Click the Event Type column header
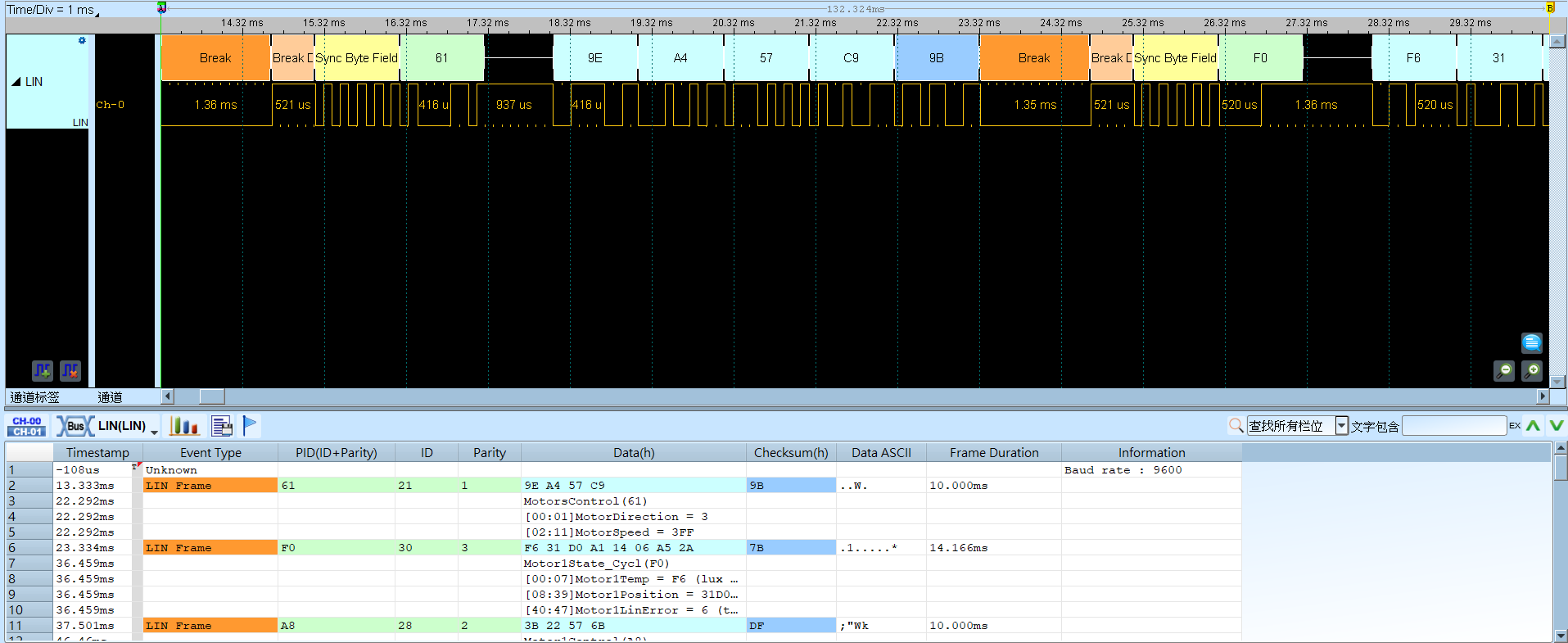 tap(210, 452)
